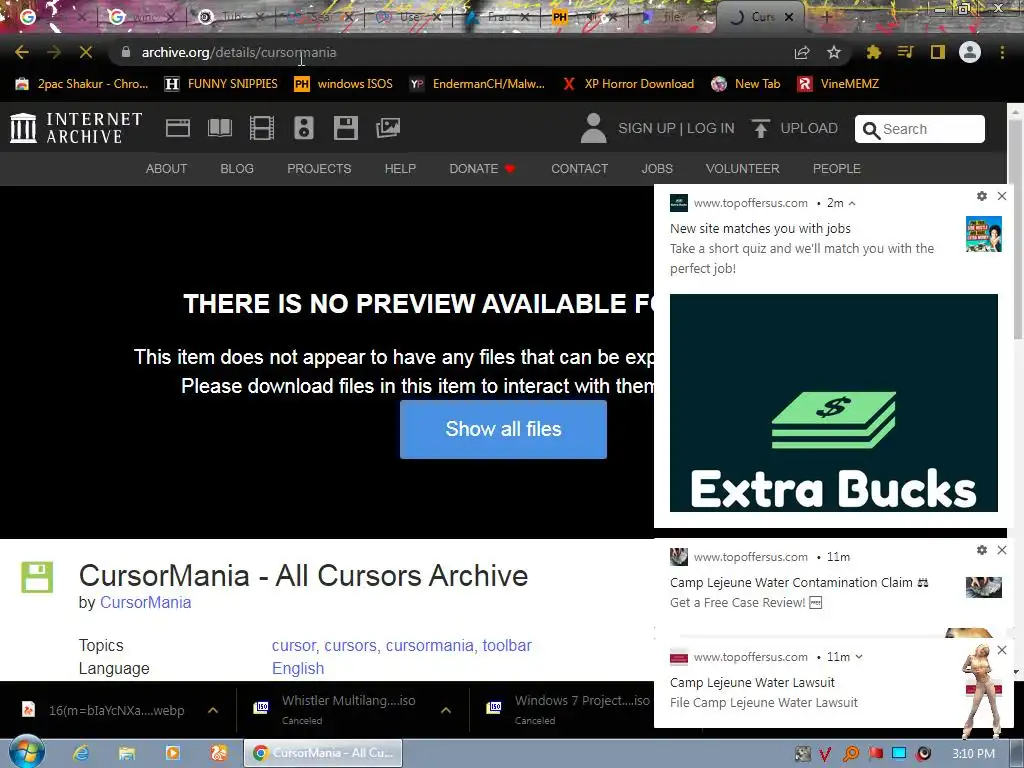
Task: Launch Internet Explorer from taskbar
Action: tap(81, 753)
